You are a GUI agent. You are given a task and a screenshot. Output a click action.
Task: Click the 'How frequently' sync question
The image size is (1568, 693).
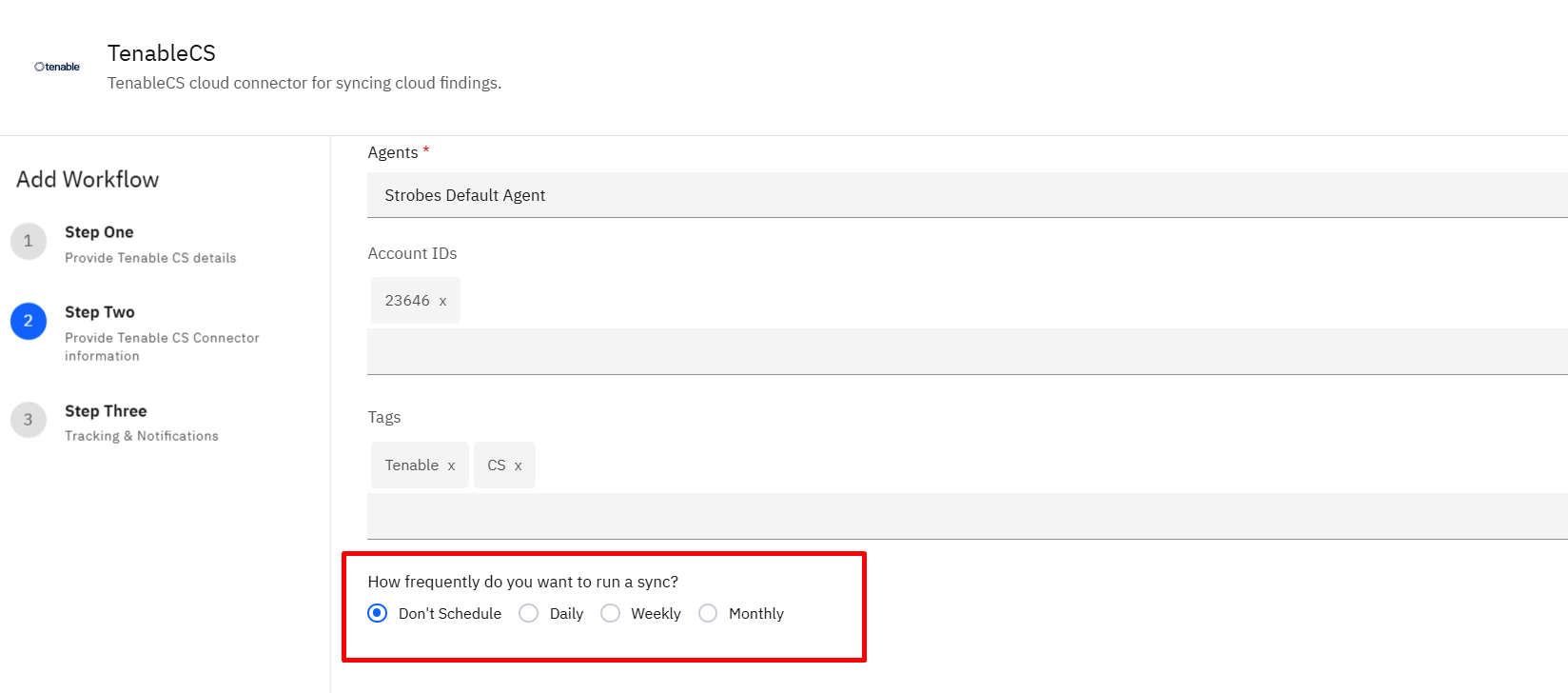(523, 582)
